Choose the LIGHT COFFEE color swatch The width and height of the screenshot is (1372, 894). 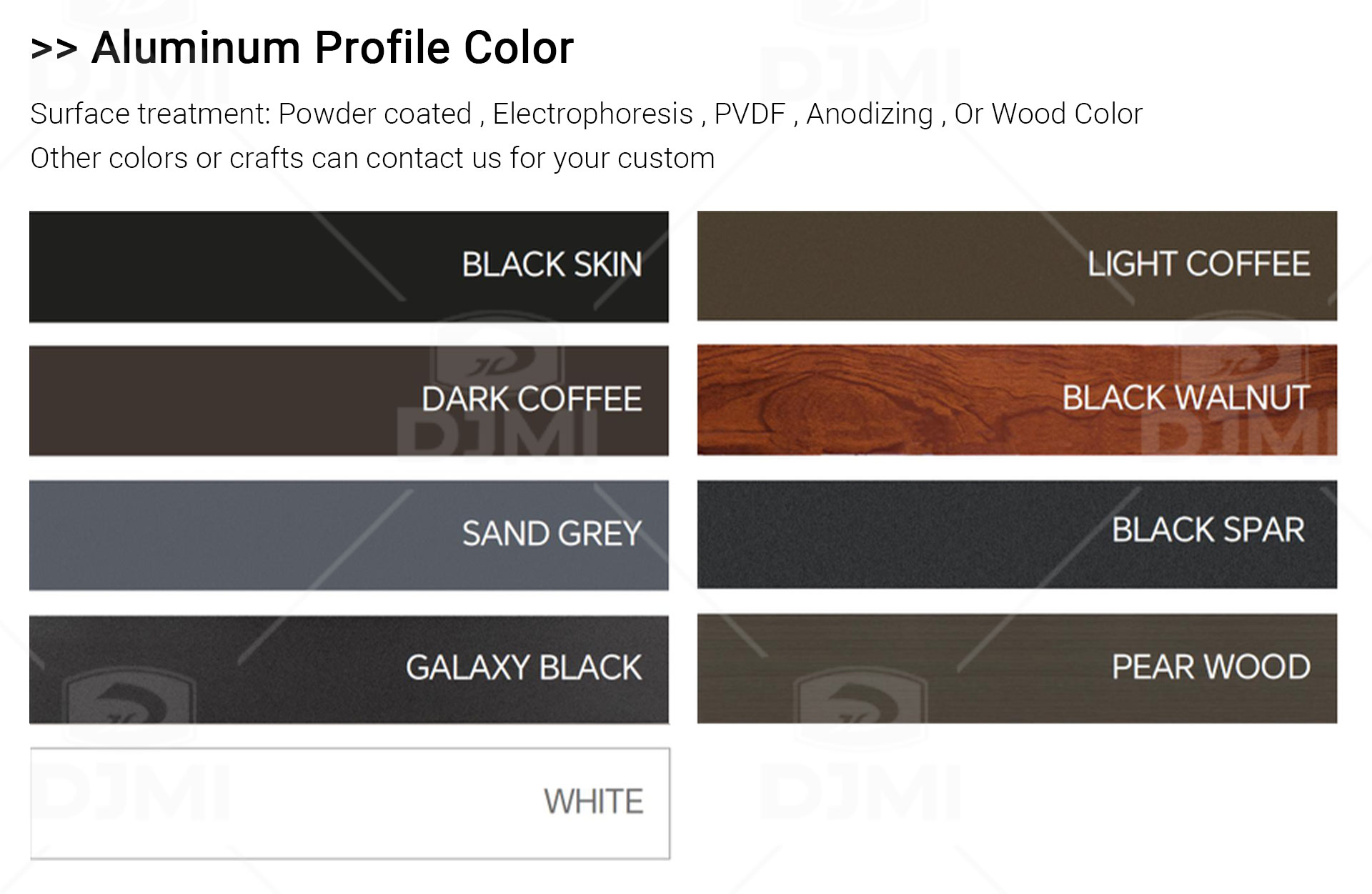1017,266
